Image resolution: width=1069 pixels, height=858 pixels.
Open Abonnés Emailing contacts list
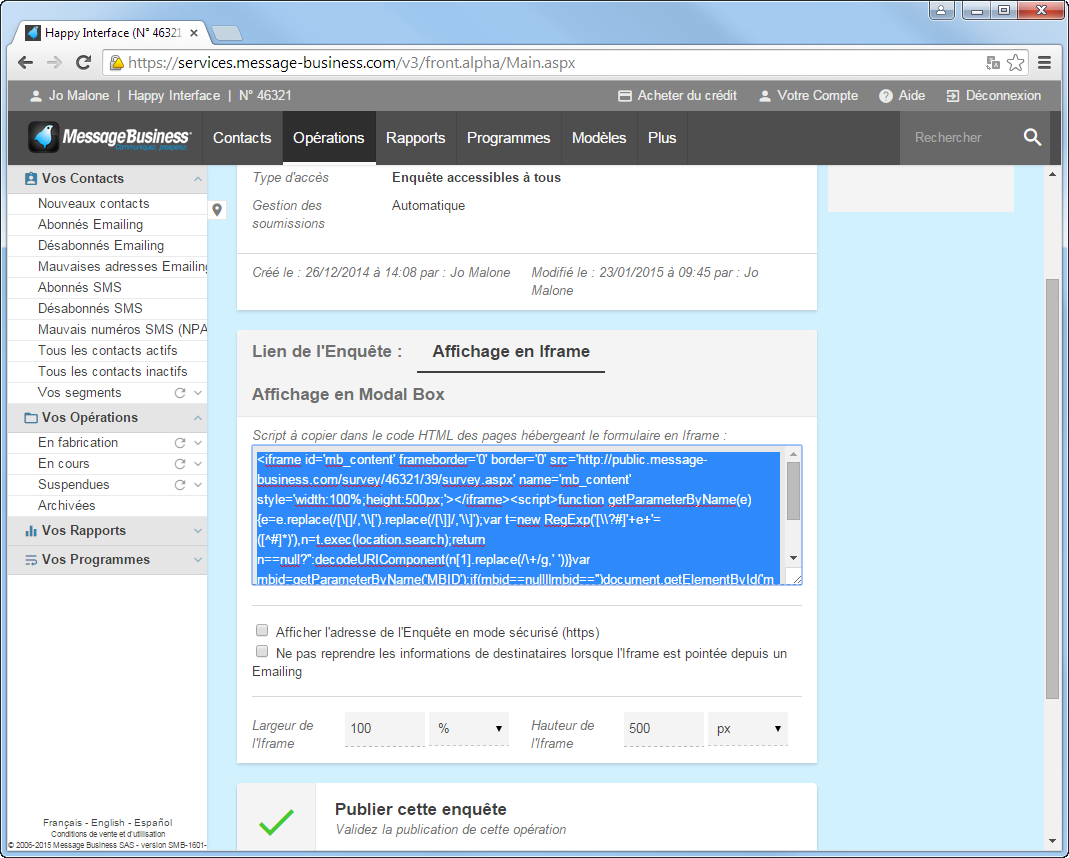[90, 225]
